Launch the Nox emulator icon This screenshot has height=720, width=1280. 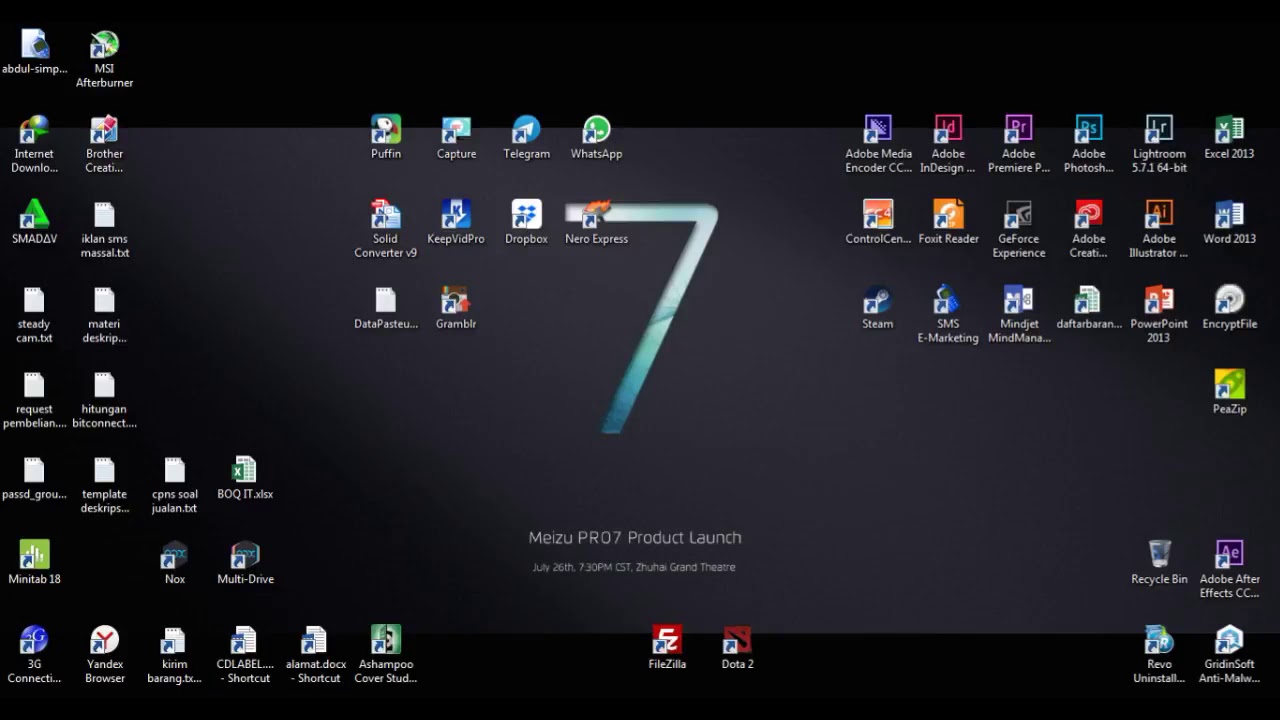175,555
